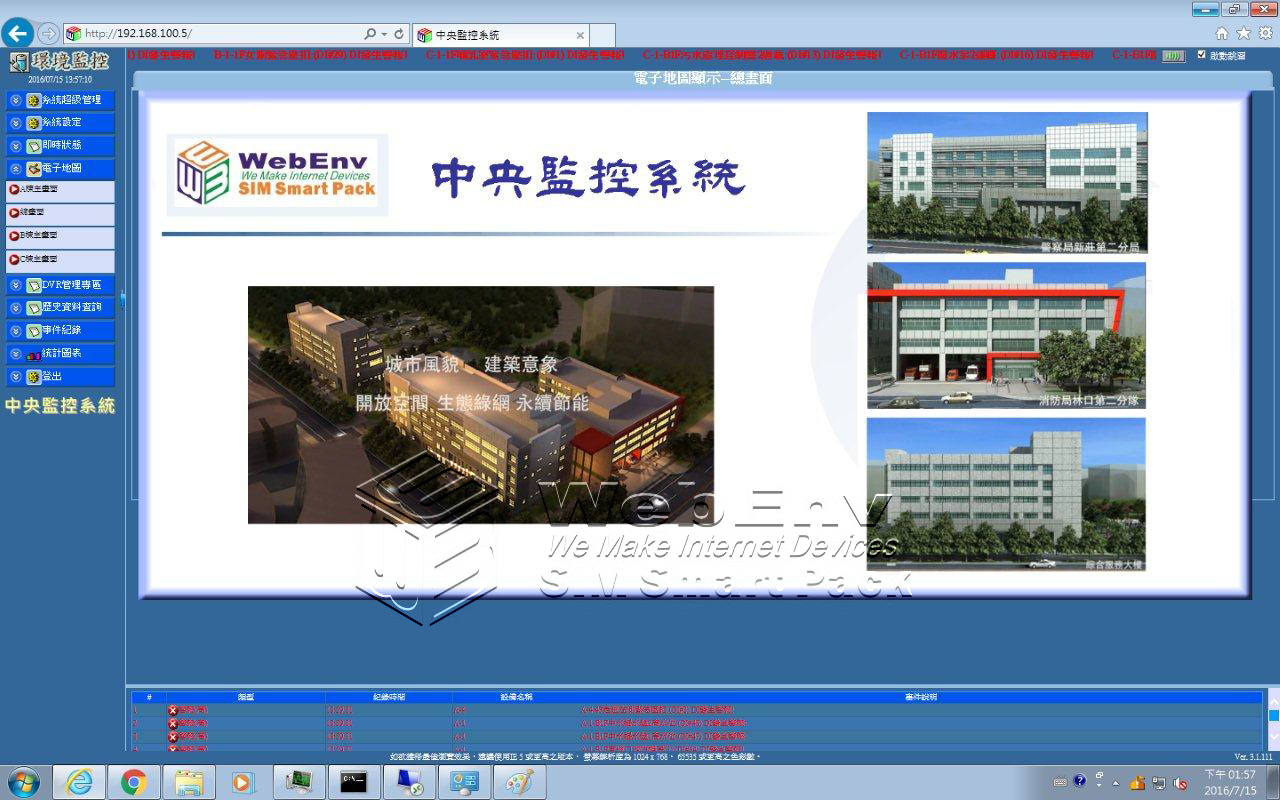Expand the 即時狀態 chevron
The height and width of the screenshot is (800, 1280).
(15, 146)
